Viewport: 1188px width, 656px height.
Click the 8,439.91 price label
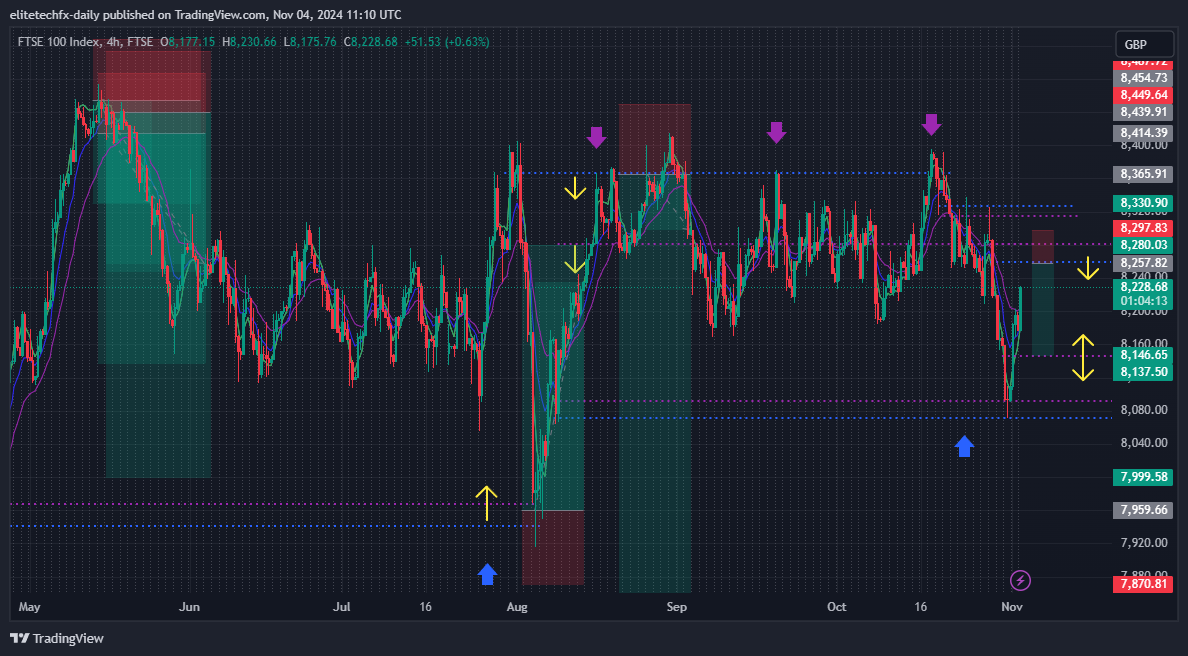pos(1143,112)
